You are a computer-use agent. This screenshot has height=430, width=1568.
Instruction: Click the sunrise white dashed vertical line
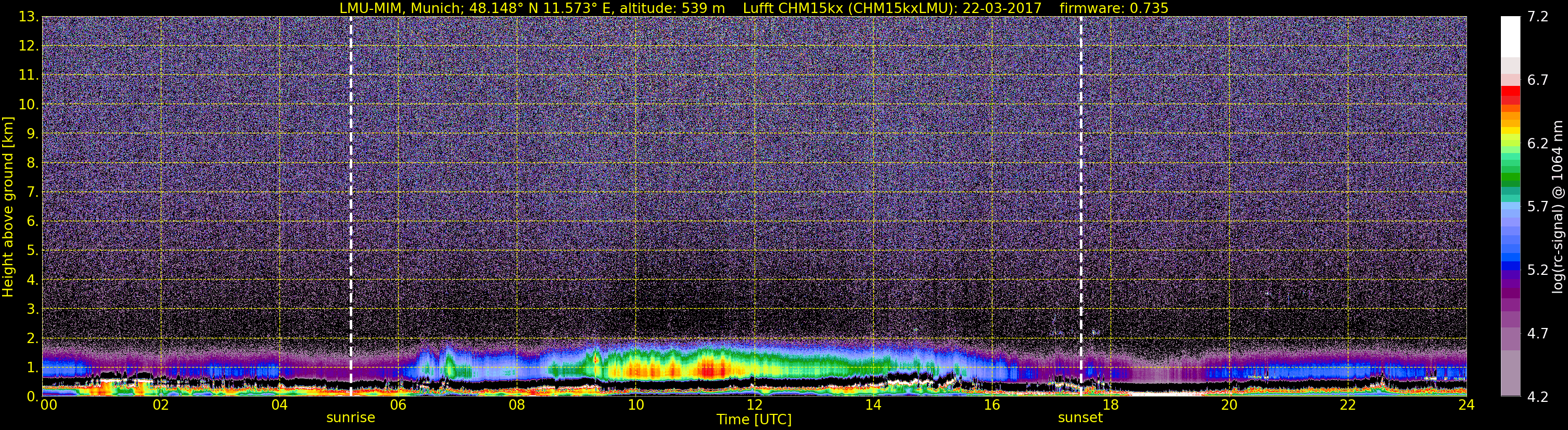tap(351, 206)
